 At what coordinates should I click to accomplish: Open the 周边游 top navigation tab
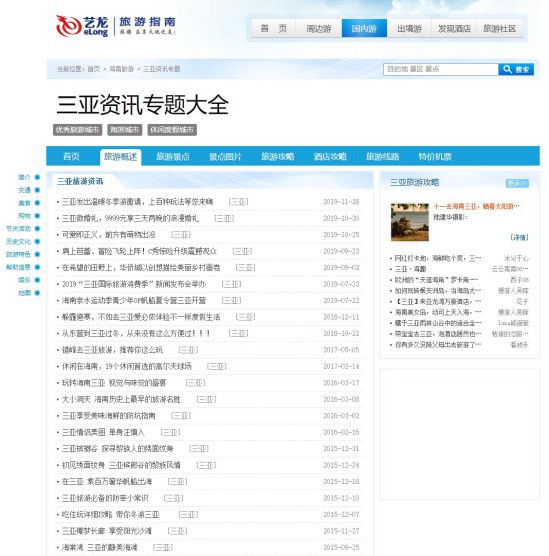[x=319, y=28]
